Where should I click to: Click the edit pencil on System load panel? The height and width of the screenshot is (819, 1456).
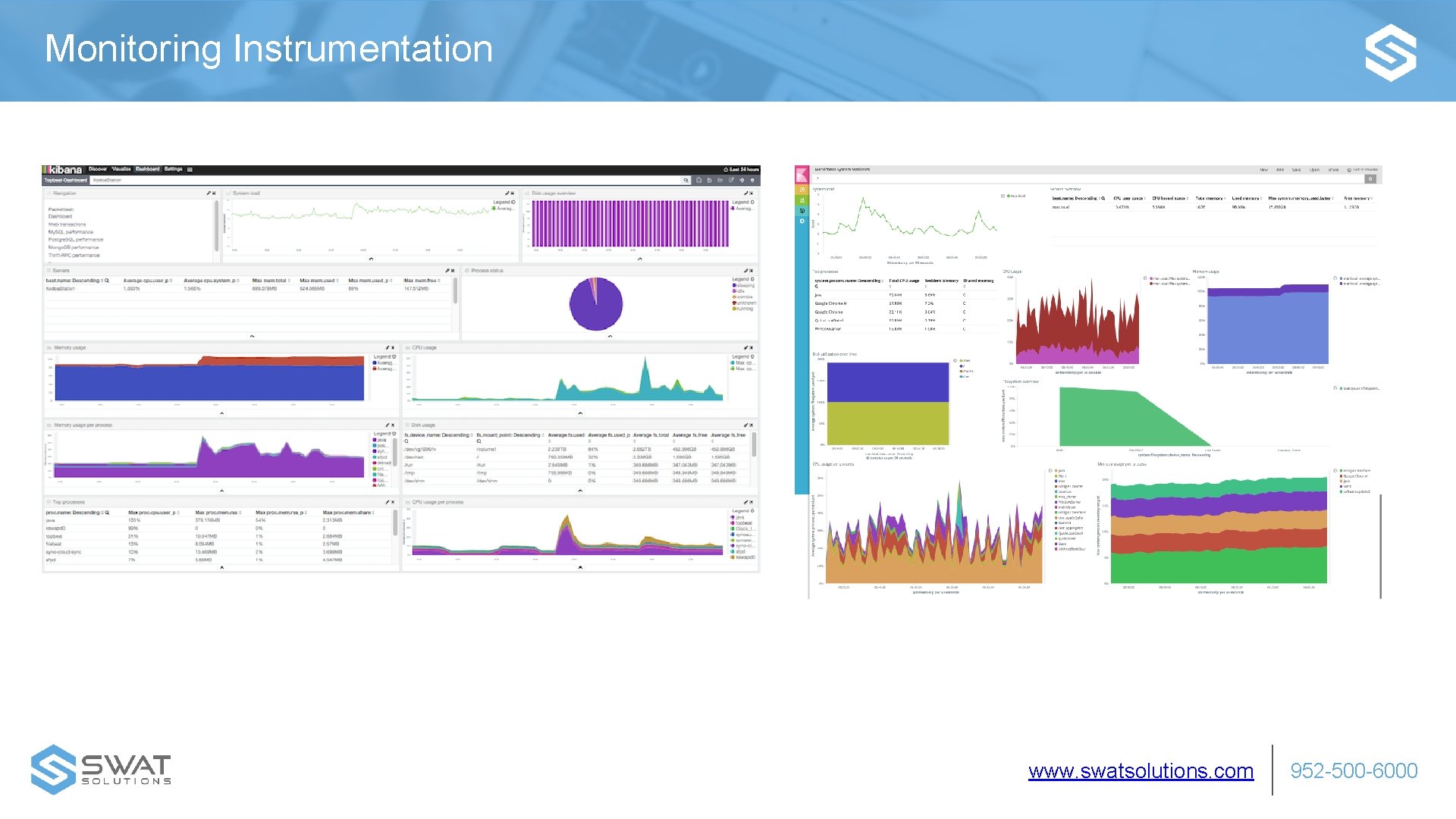pyautogui.click(x=507, y=193)
